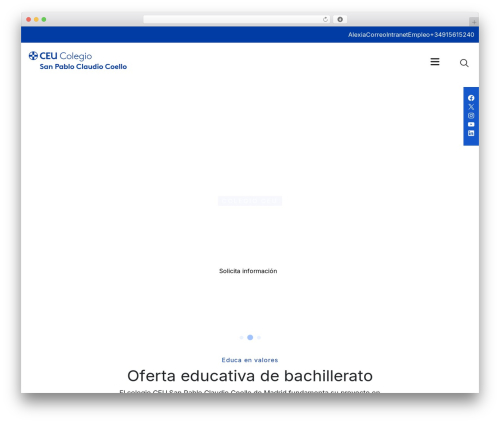Open the X (Twitter) profile icon
The width and height of the screenshot is (500, 423).
pyautogui.click(x=471, y=107)
